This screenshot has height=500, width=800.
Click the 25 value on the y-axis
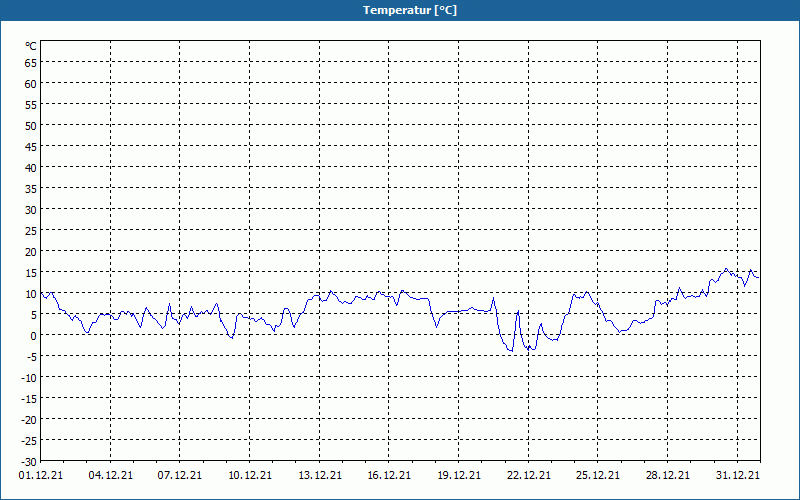point(31,230)
